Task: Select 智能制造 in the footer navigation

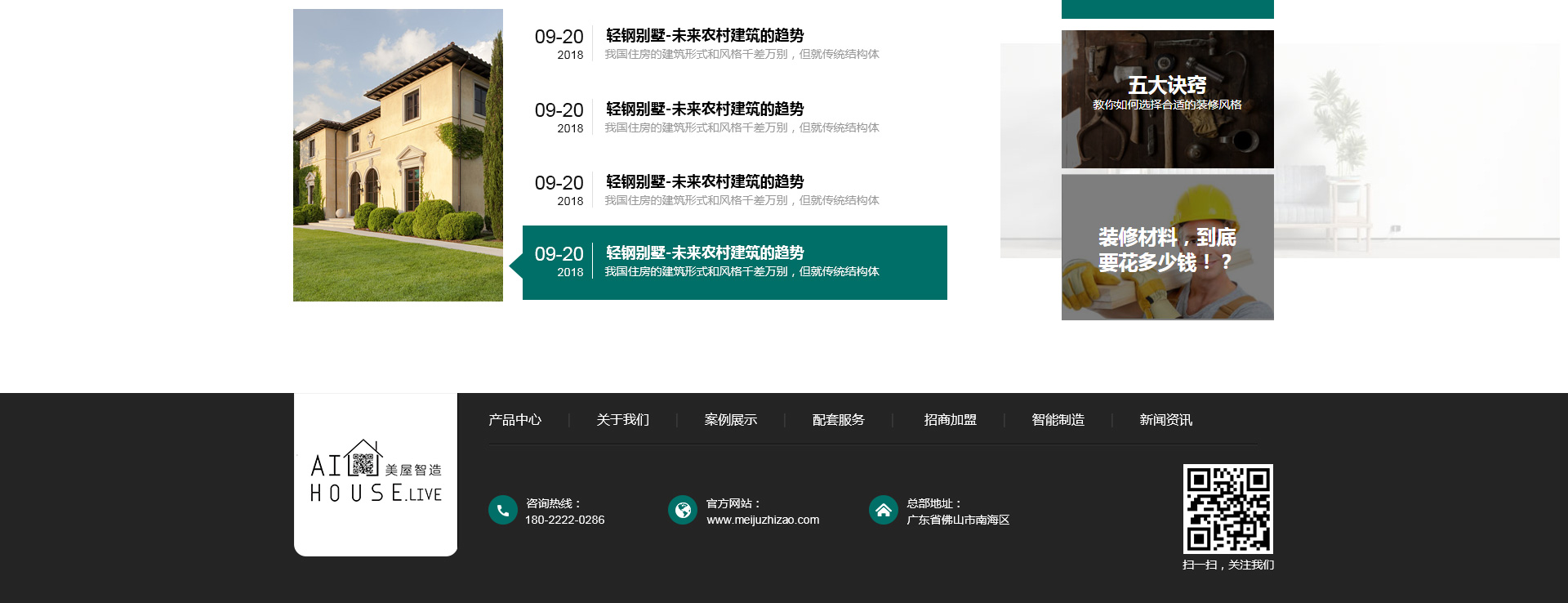Action: tap(1058, 420)
